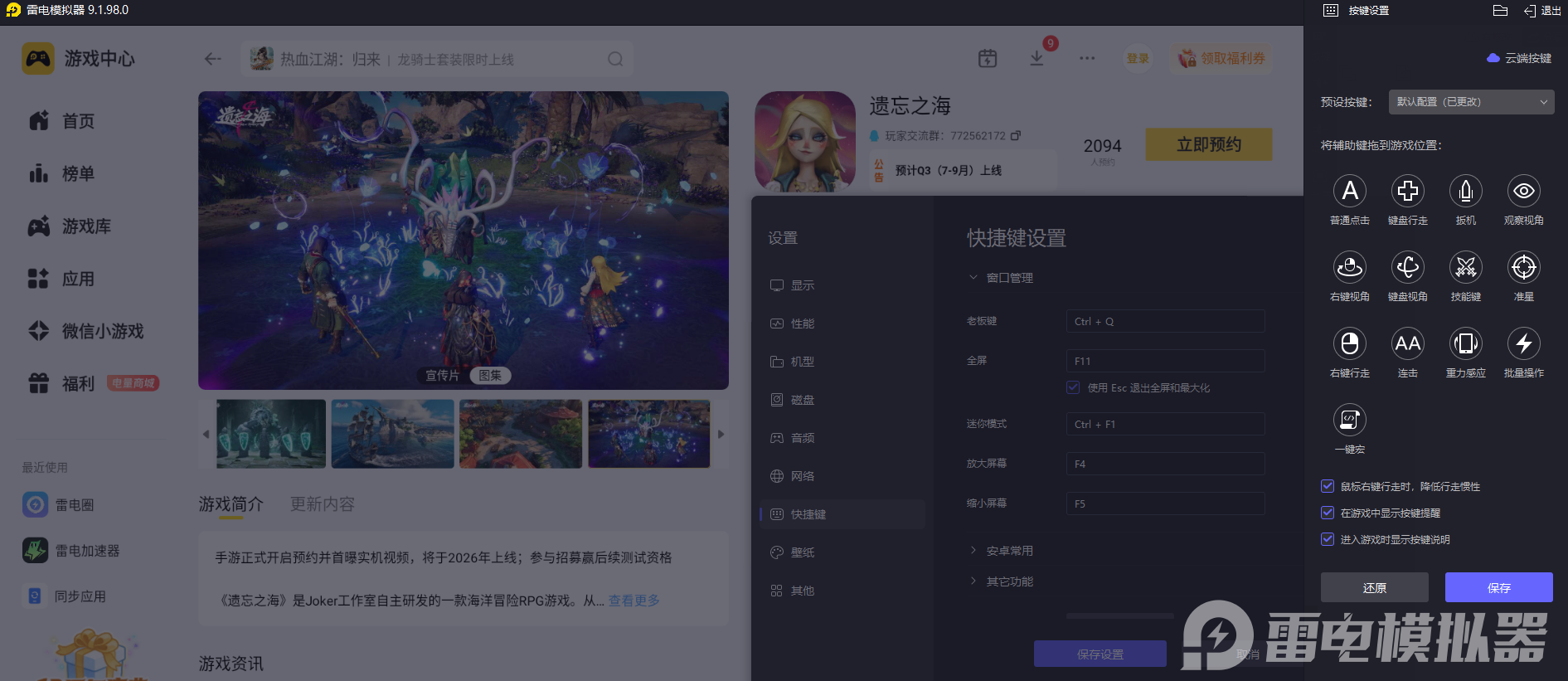The width and height of the screenshot is (1568, 681).
Task: Open 云端按键 cloud key mappings
Action: [1519, 58]
